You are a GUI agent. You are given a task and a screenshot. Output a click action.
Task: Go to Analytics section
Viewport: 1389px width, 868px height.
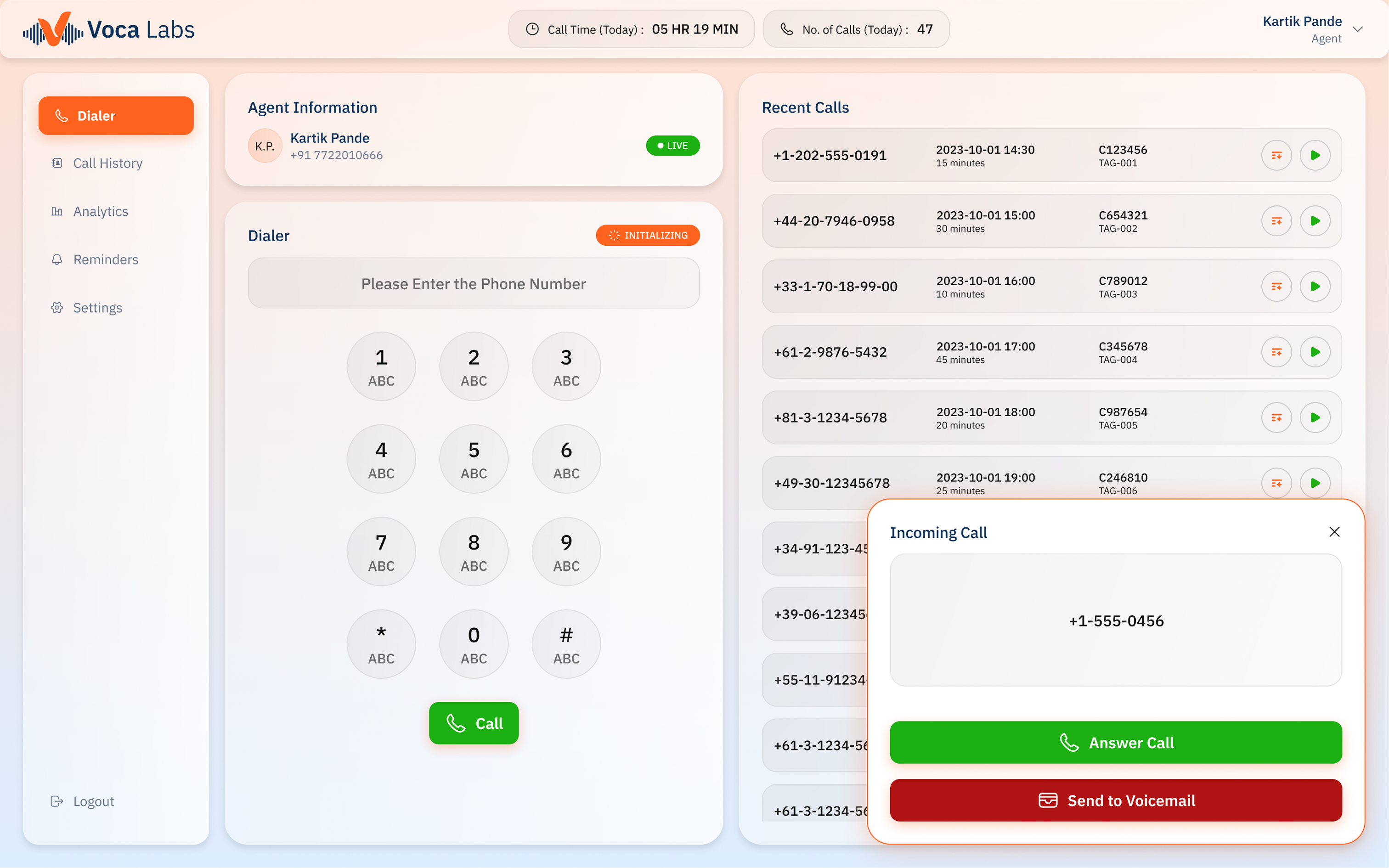click(x=101, y=211)
